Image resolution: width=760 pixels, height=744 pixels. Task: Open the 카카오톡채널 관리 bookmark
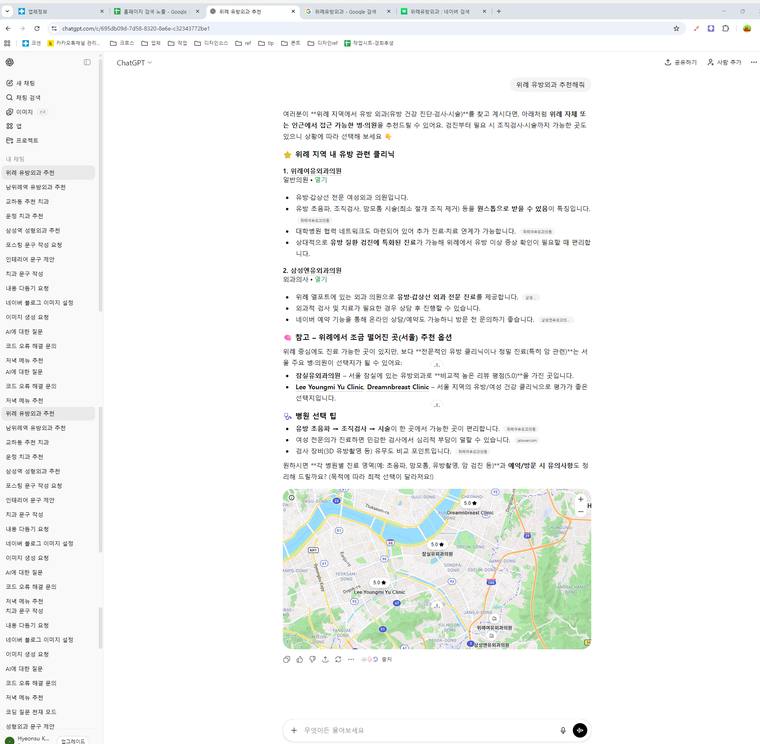74,43
